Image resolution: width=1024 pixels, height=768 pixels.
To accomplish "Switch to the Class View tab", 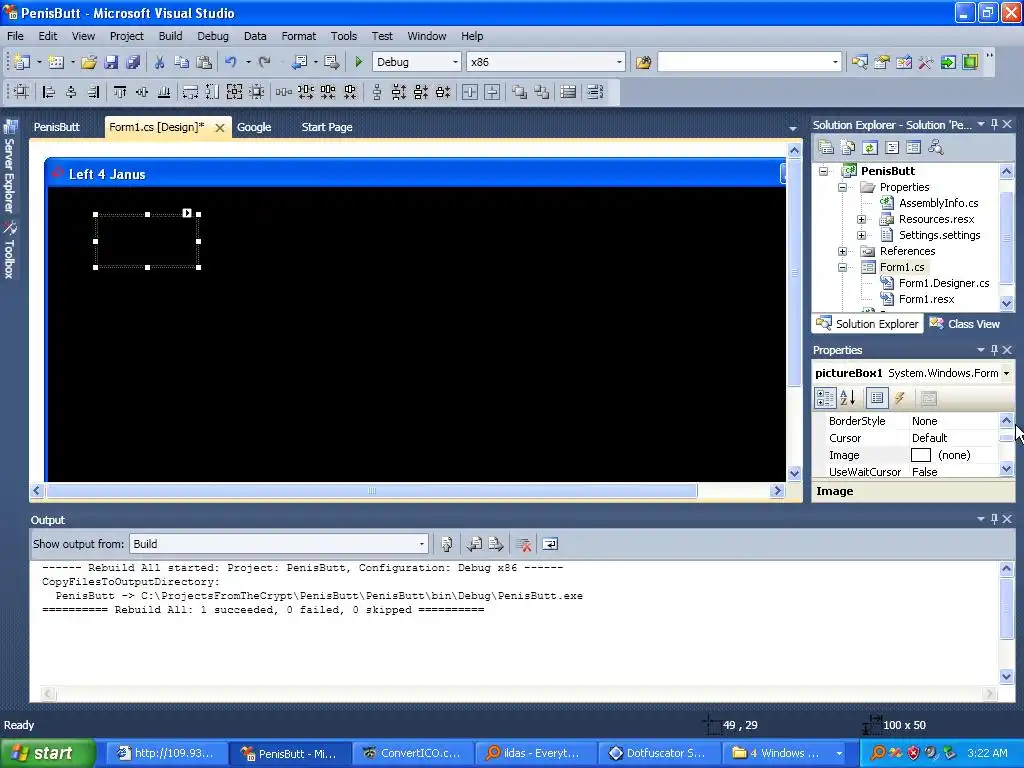I will click(965, 324).
